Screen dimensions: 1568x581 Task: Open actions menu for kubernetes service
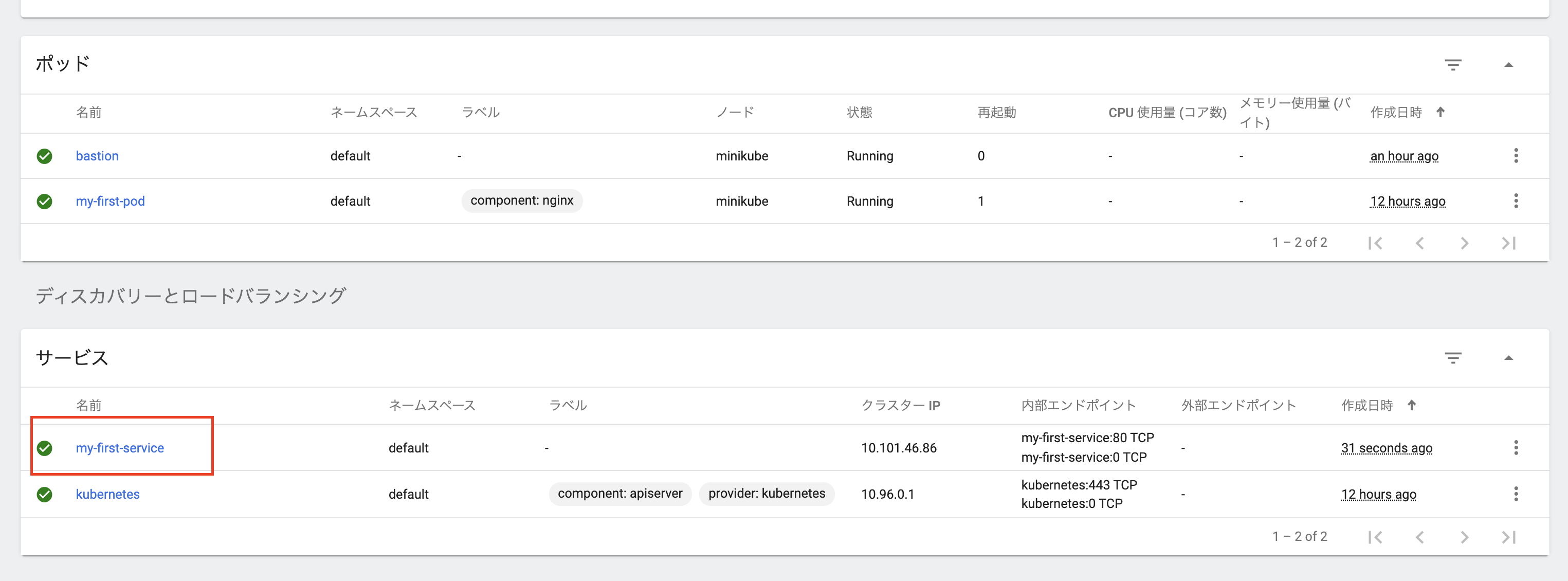(1516, 494)
